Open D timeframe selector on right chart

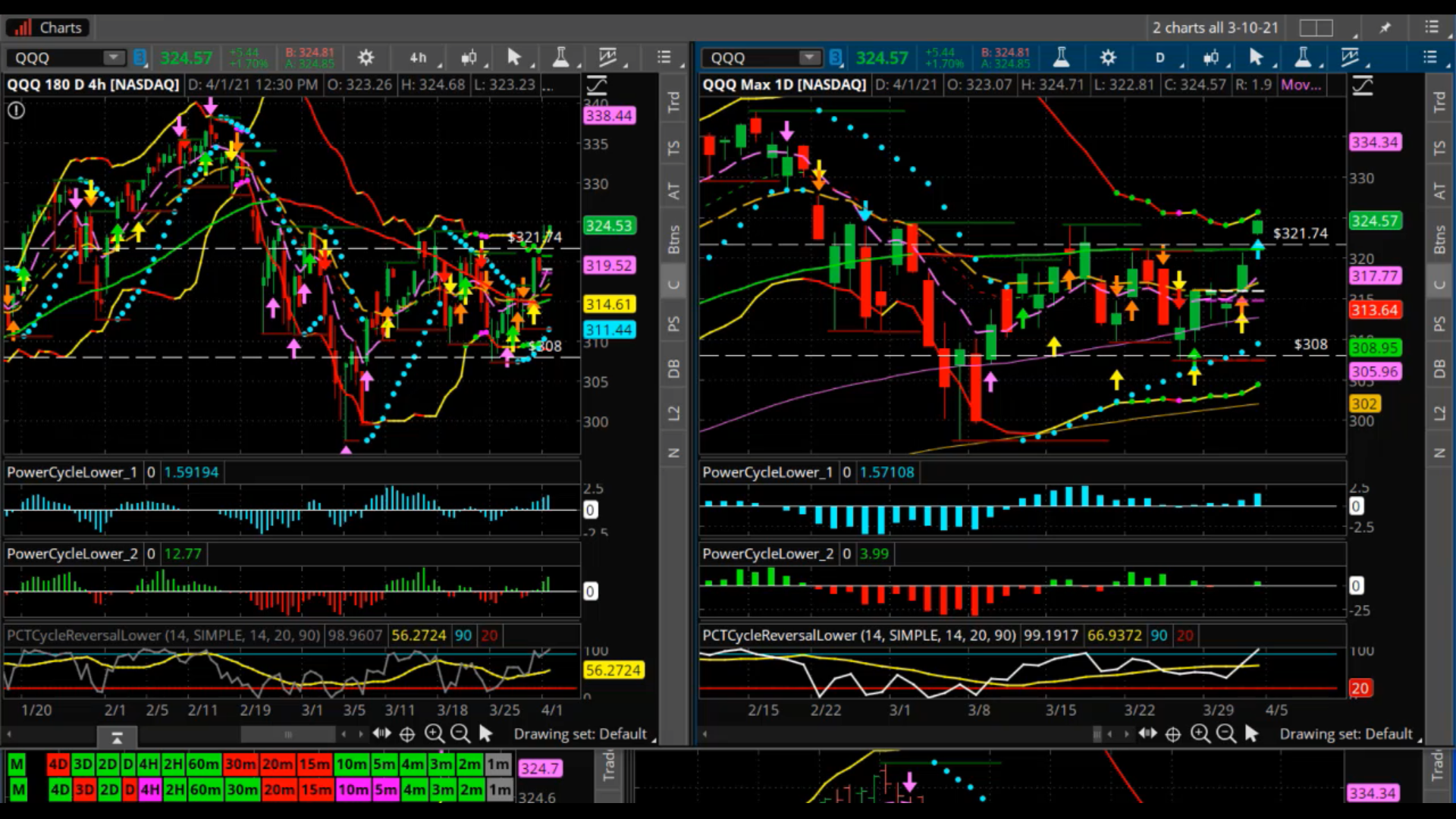pyautogui.click(x=1159, y=58)
